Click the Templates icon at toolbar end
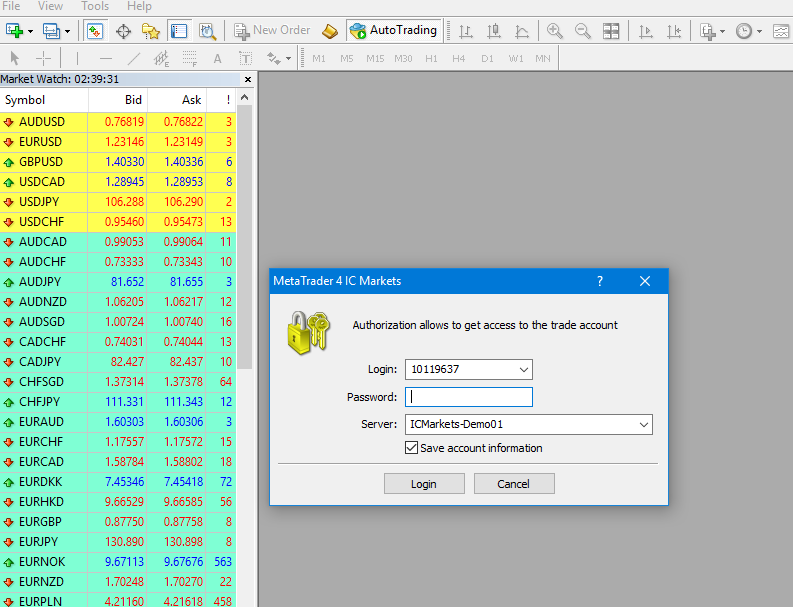The image size is (793, 607). [x=781, y=31]
